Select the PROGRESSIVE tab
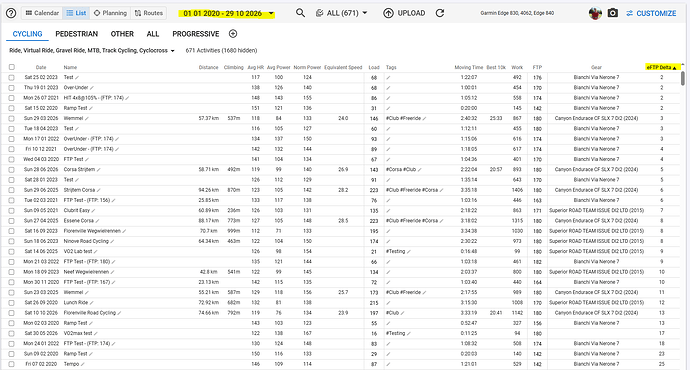Screen dimensions: 690x370 (x=195, y=34)
